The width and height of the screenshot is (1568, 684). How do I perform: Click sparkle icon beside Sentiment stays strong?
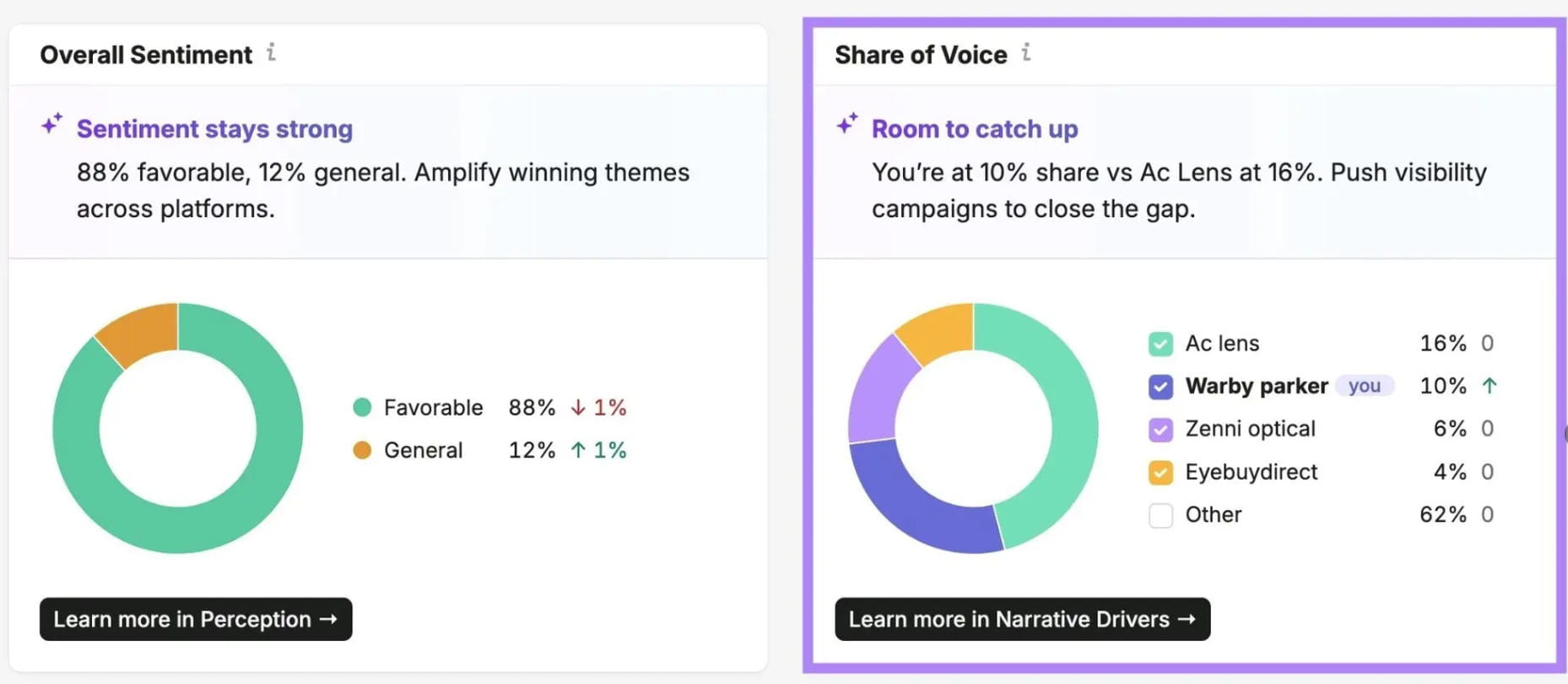pos(52,124)
